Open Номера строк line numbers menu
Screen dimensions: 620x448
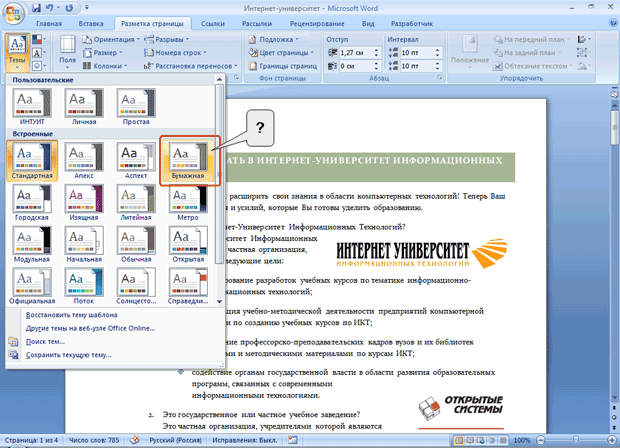[175, 53]
